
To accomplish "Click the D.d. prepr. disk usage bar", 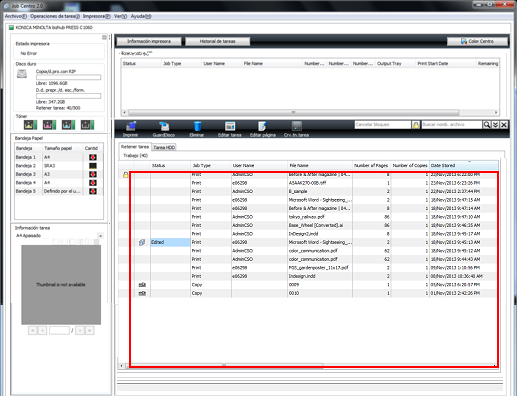I will point(68,96).
